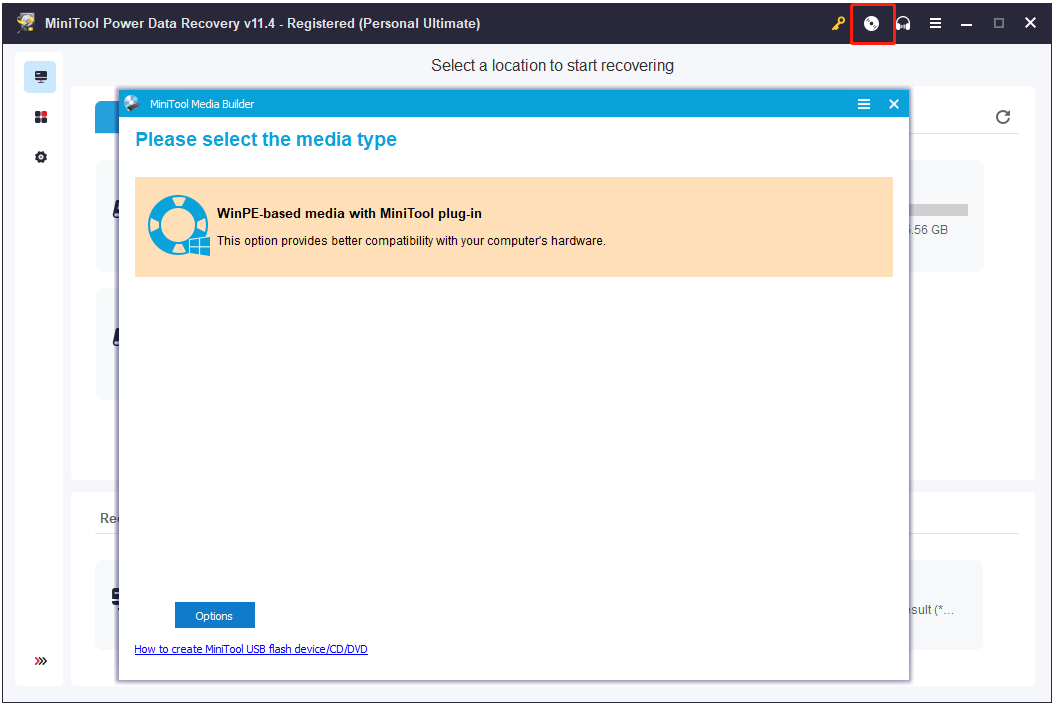
Task: Click 'Select a location to start recovering' text
Action: pyautogui.click(x=553, y=65)
